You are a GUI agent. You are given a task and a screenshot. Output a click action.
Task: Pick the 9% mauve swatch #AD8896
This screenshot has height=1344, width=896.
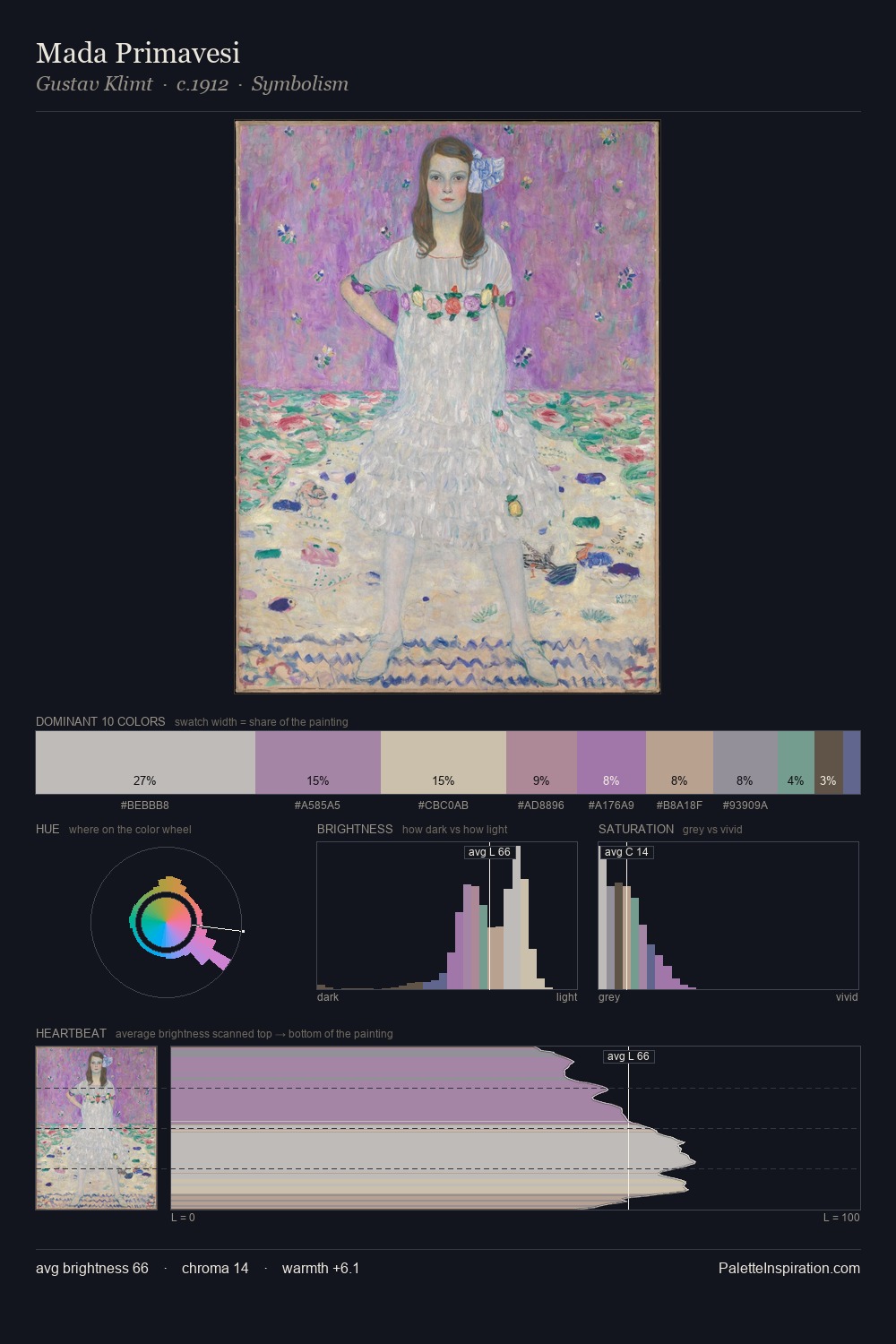(541, 762)
